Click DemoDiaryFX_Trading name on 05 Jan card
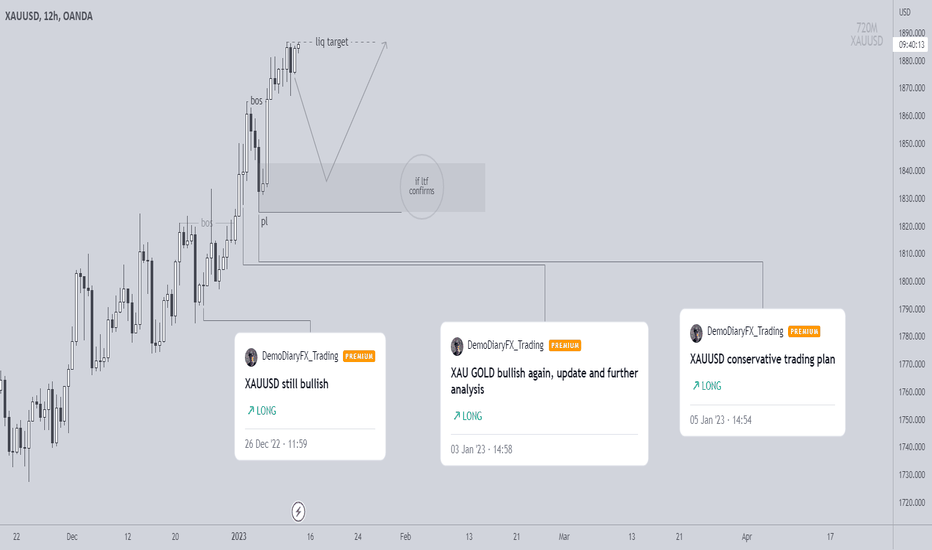This screenshot has width=932, height=550. tap(745, 331)
